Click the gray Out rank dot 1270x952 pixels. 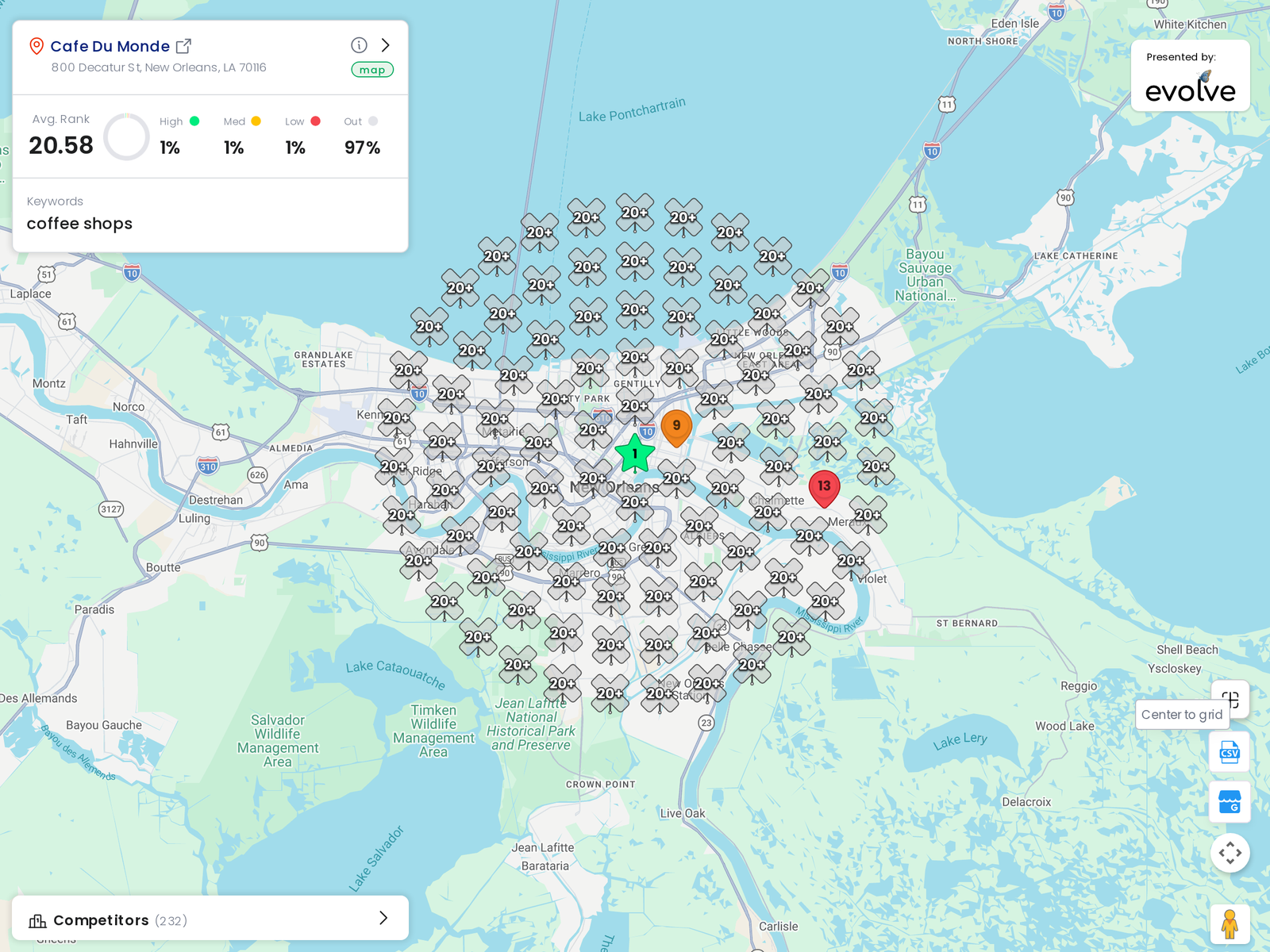point(373,121)
